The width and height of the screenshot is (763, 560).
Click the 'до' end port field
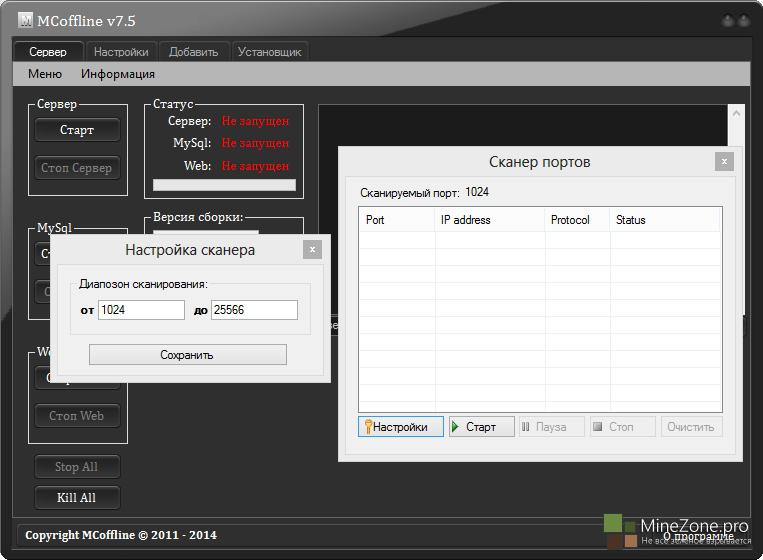(254, 310)
